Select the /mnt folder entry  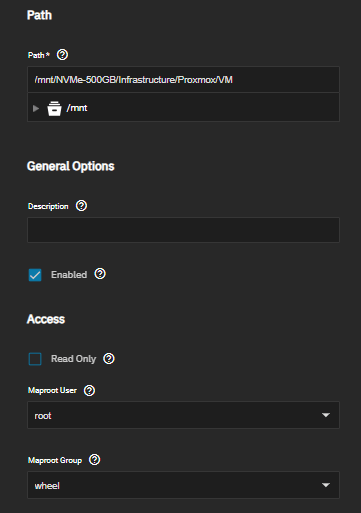pos(77,108)
